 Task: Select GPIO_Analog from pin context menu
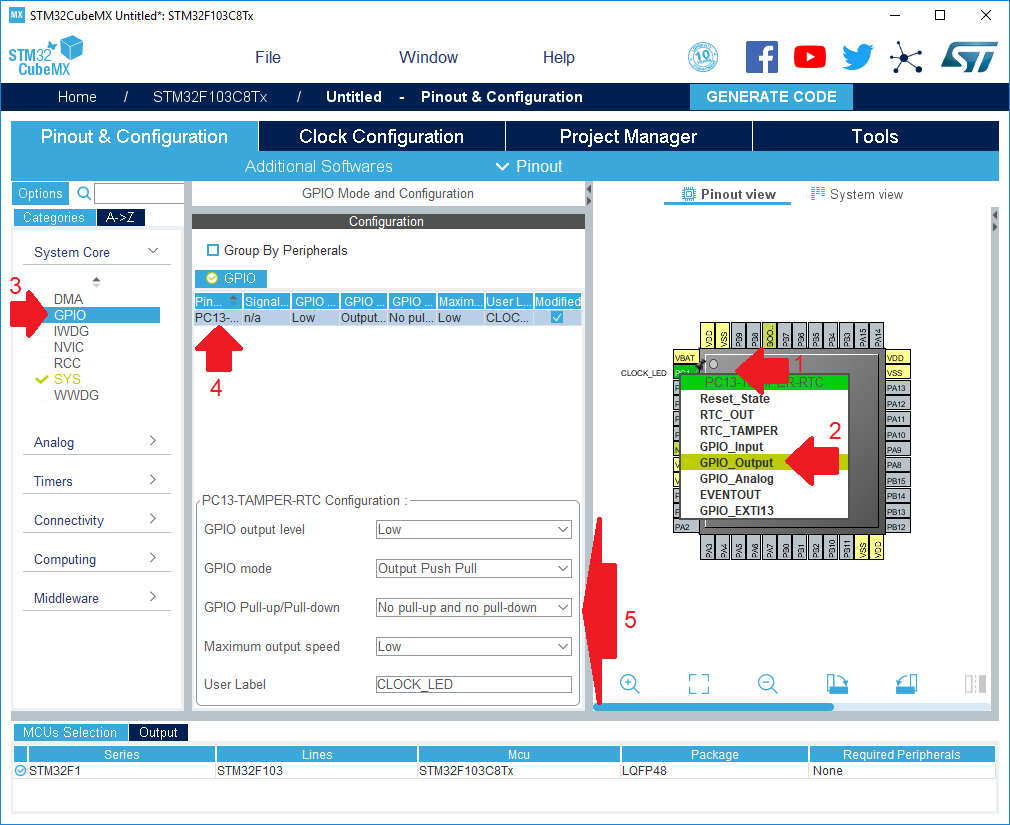point(736,479)
